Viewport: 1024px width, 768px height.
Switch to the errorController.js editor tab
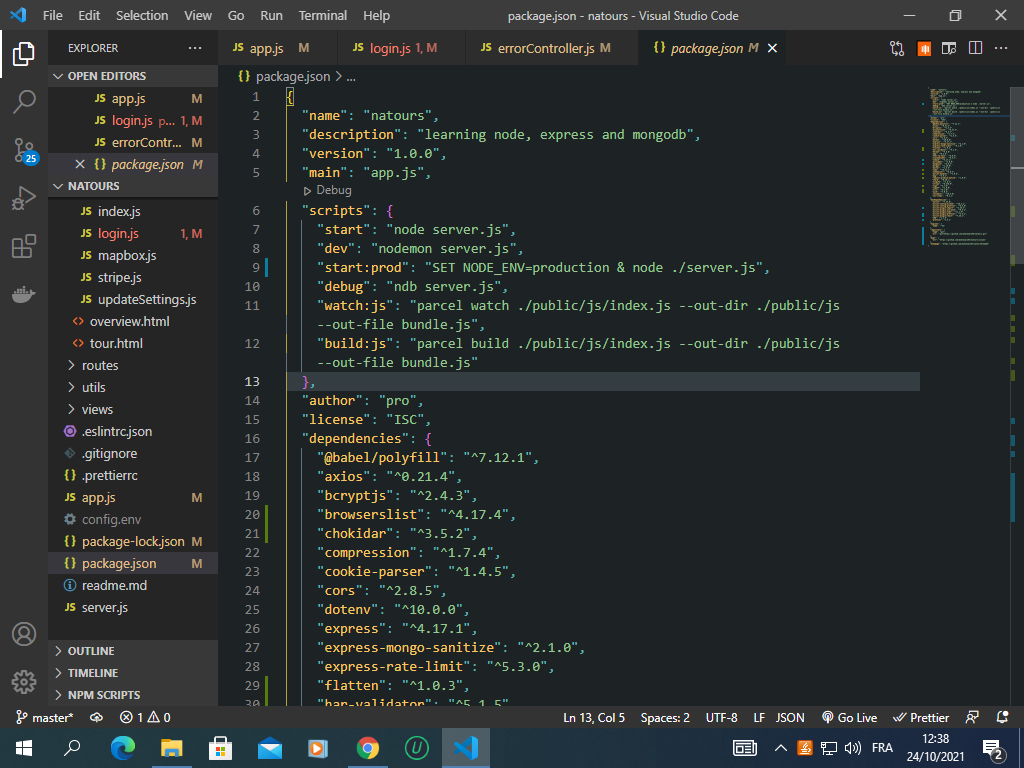552,48
